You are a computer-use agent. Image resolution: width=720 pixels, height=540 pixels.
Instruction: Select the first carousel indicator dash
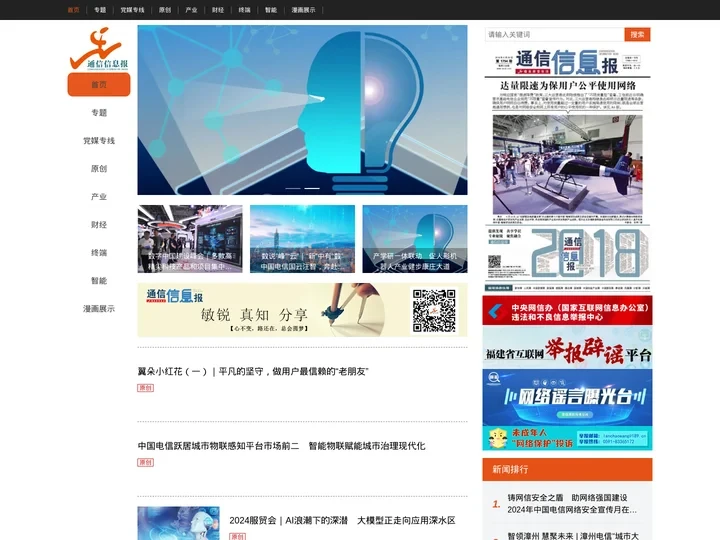293,188
